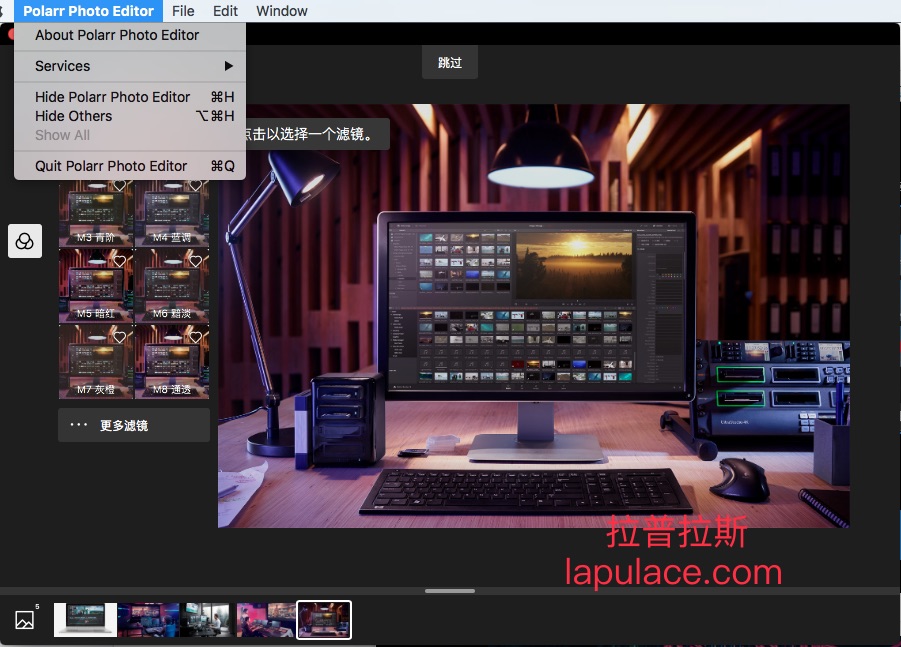Image resolution: width=901 pixels, height=647 pixels.
Task: Open the Edit menu
Action: tap(225, 11)
